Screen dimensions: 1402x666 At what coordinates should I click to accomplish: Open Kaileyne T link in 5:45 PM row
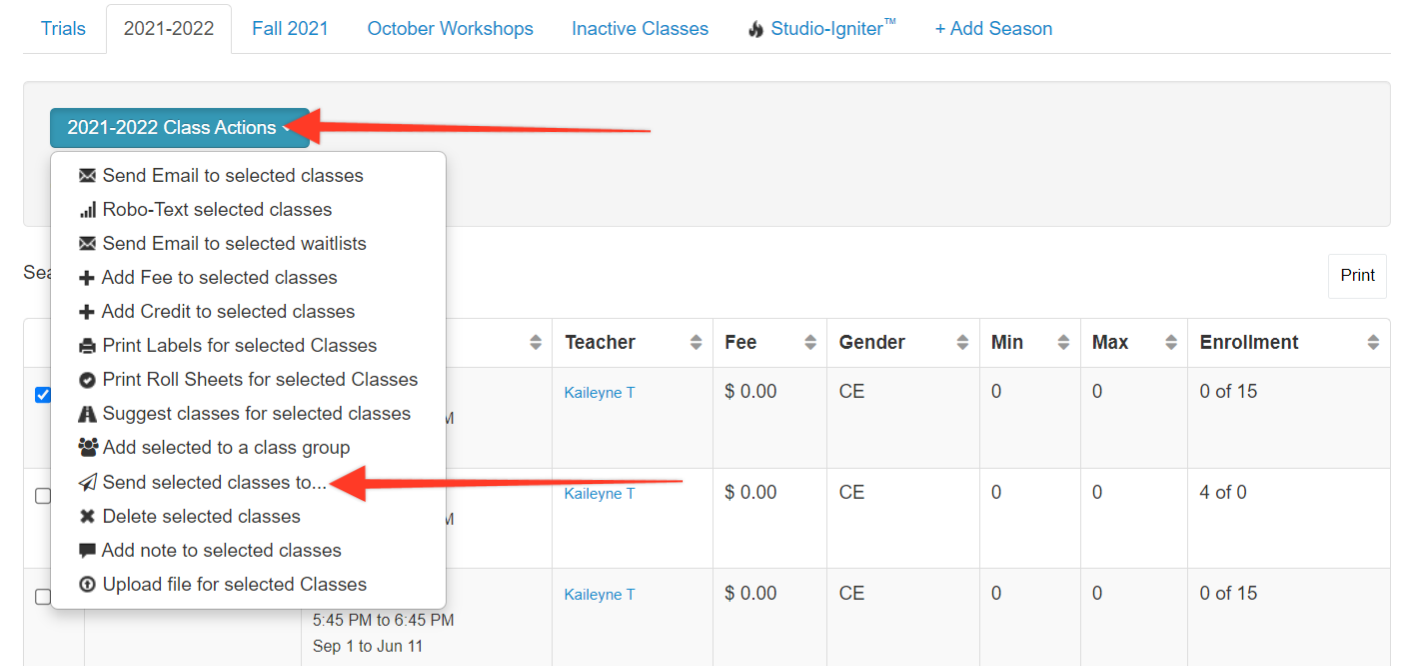tap(599, 595)
